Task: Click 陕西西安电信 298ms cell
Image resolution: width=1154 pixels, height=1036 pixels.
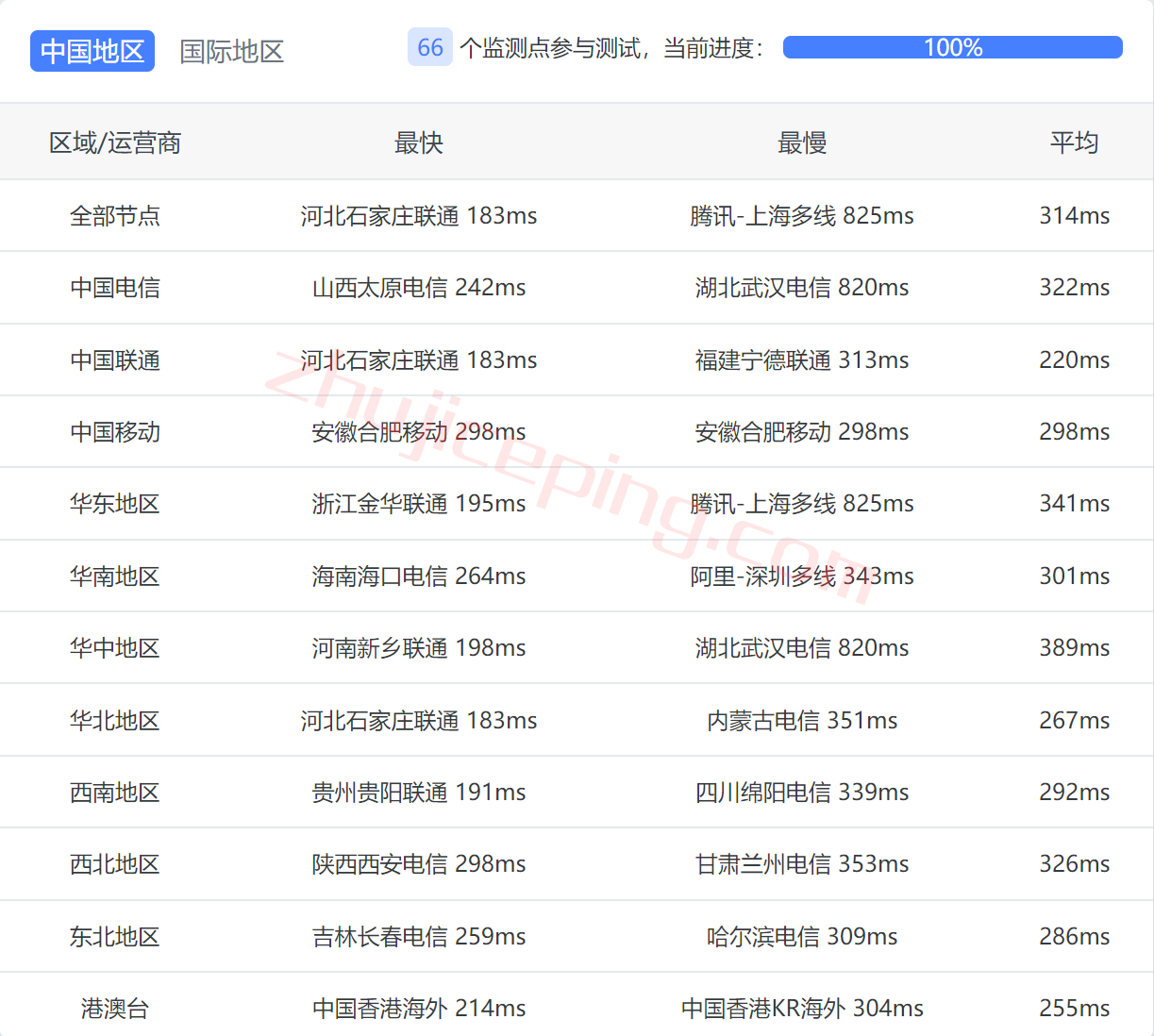Action: [x=419, y=863]
